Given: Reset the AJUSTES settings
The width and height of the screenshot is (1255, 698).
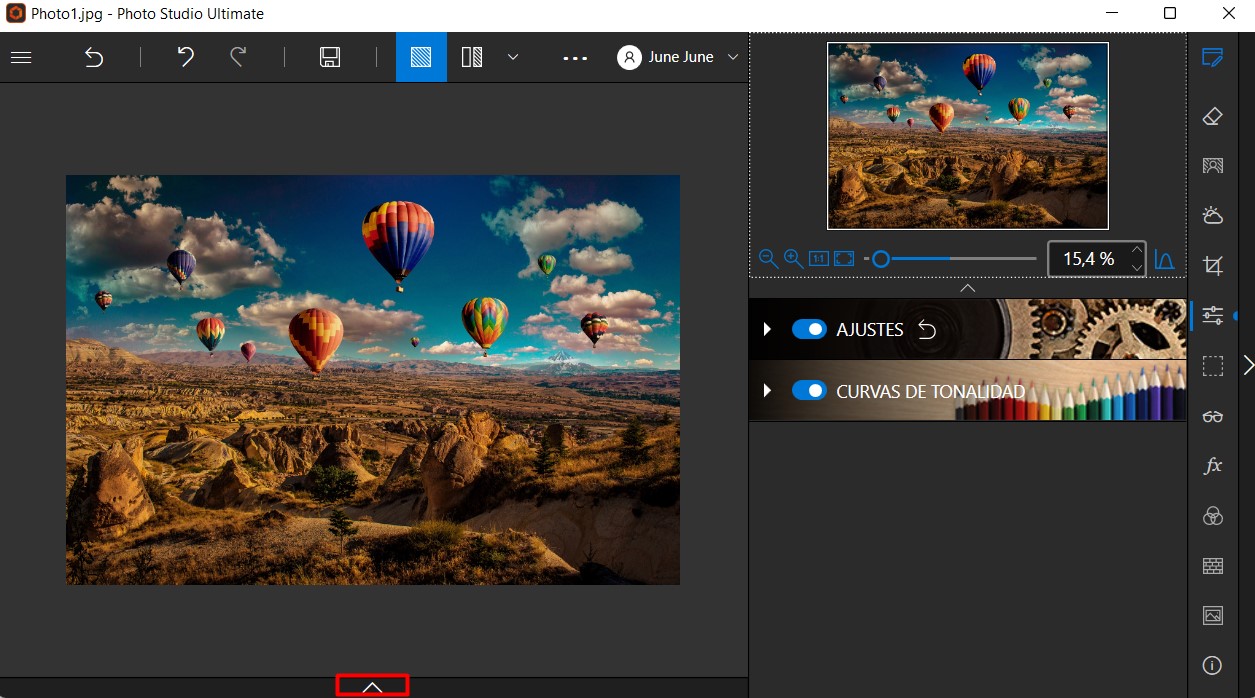Looking at the screenshot, I should tap(927, 329).
